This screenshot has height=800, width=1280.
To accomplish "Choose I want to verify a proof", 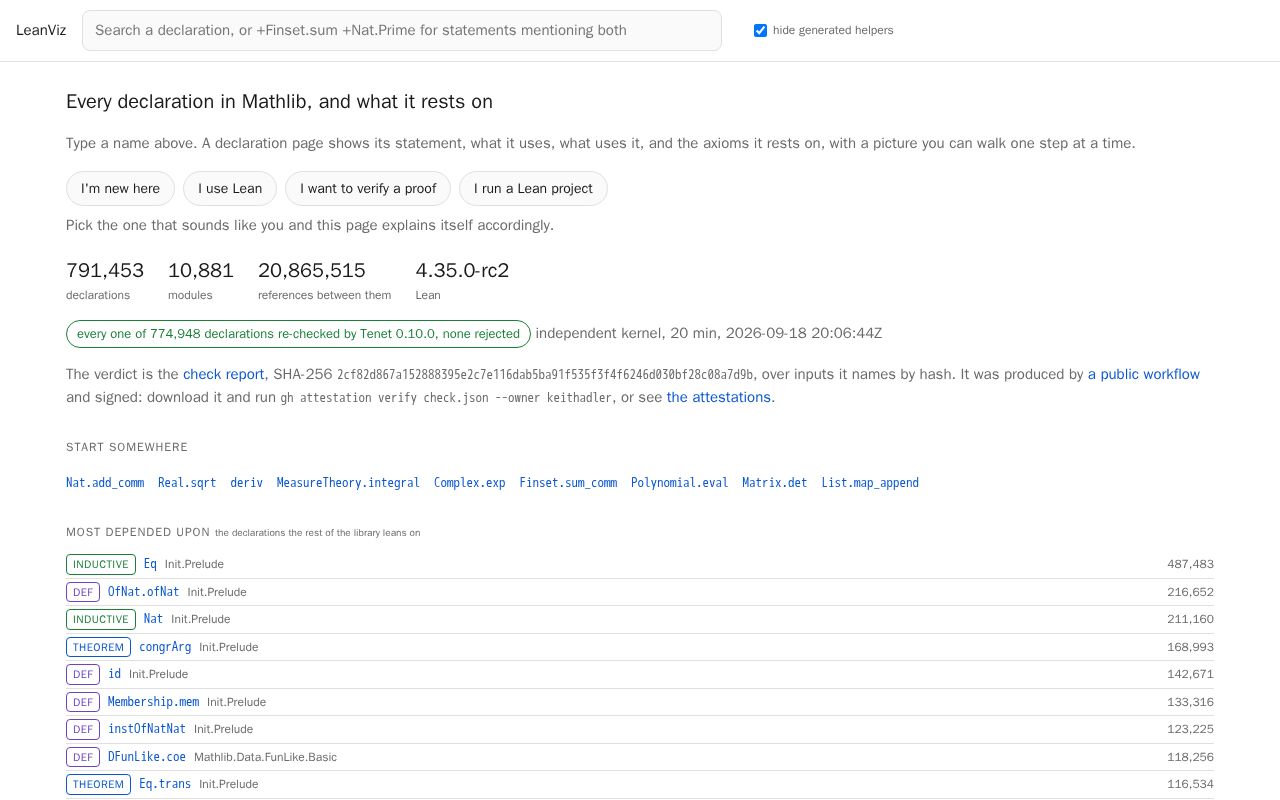I will coord(368,188).
